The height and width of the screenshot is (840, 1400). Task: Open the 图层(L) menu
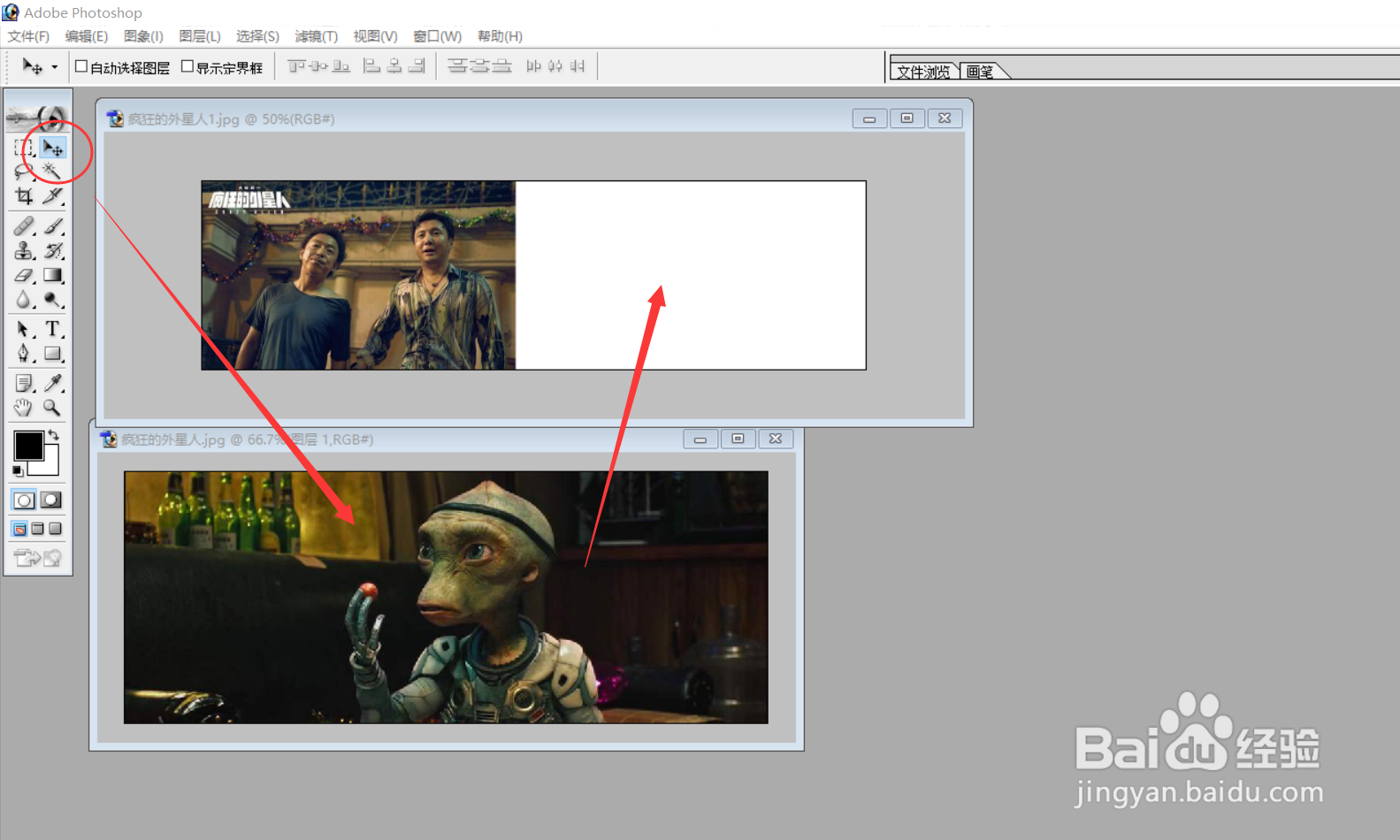[200, 36]
